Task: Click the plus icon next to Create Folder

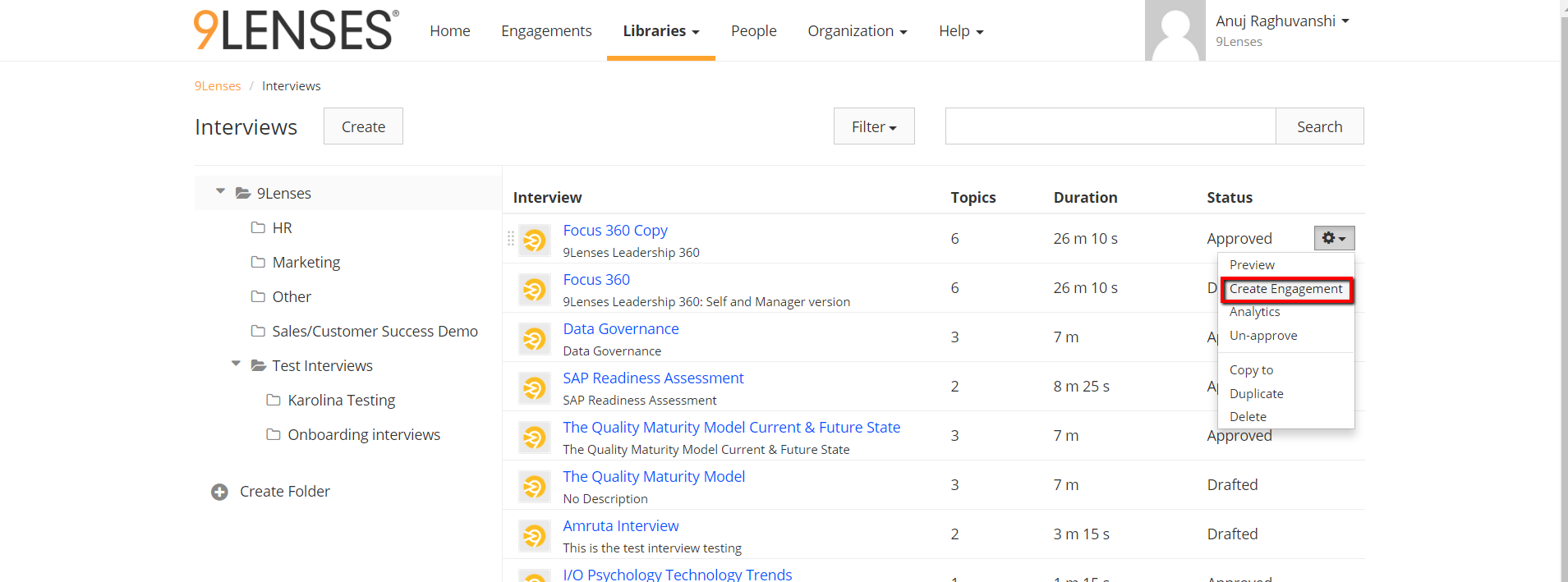Action: pos(219,492)
